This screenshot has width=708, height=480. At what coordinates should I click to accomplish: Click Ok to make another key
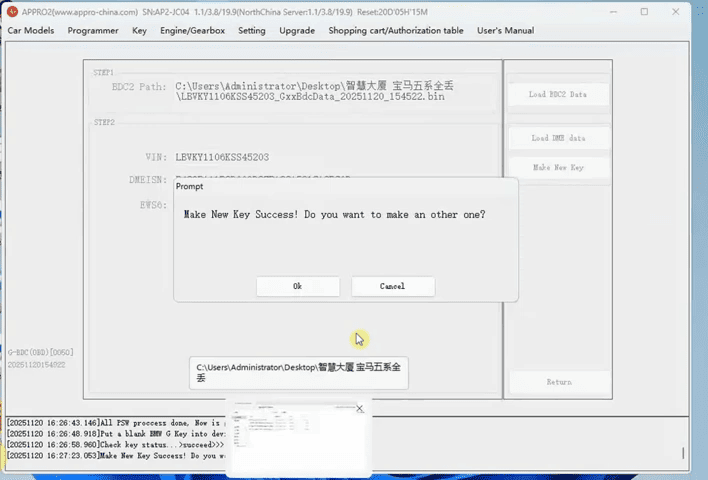[297, 286]
